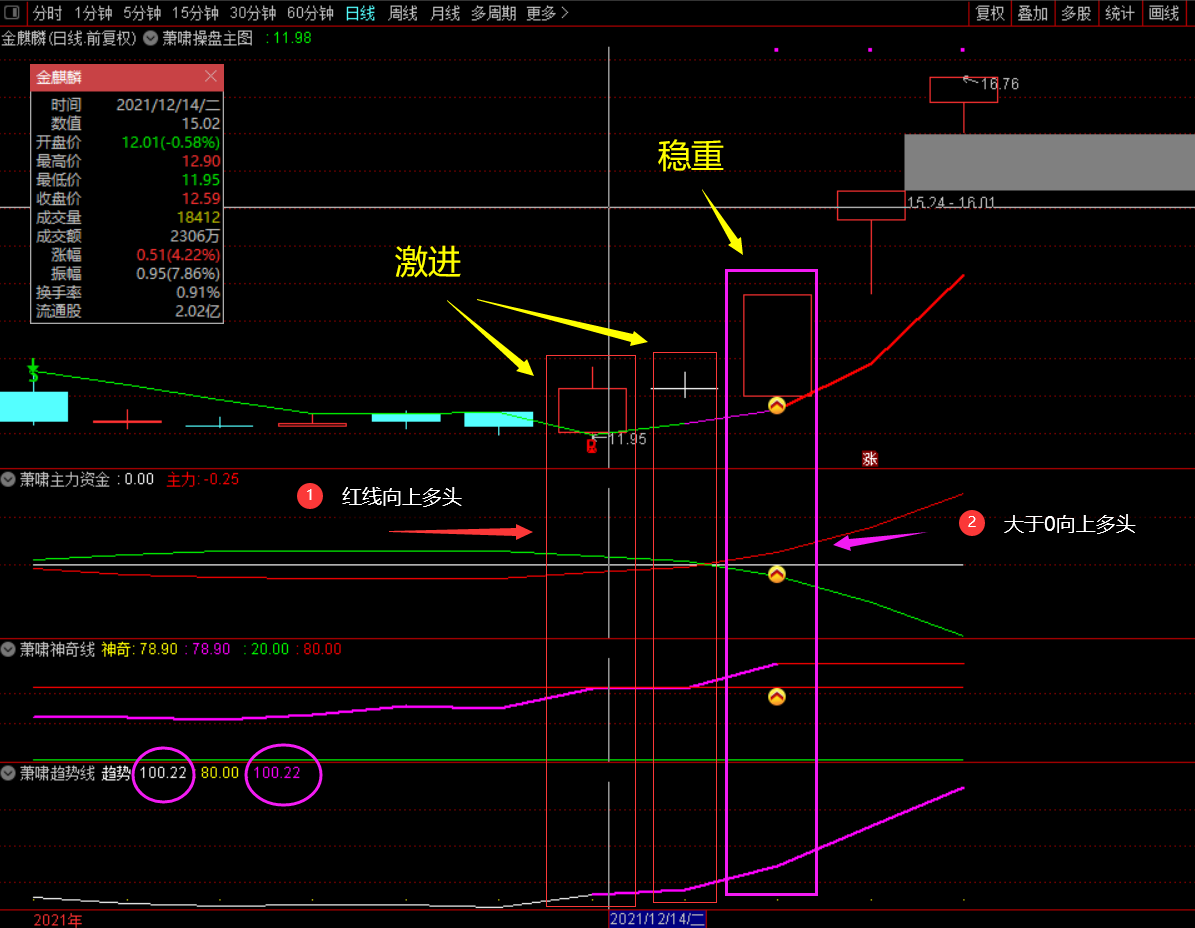Open the 统计 statistics tool

click(x=1120, y=13)
